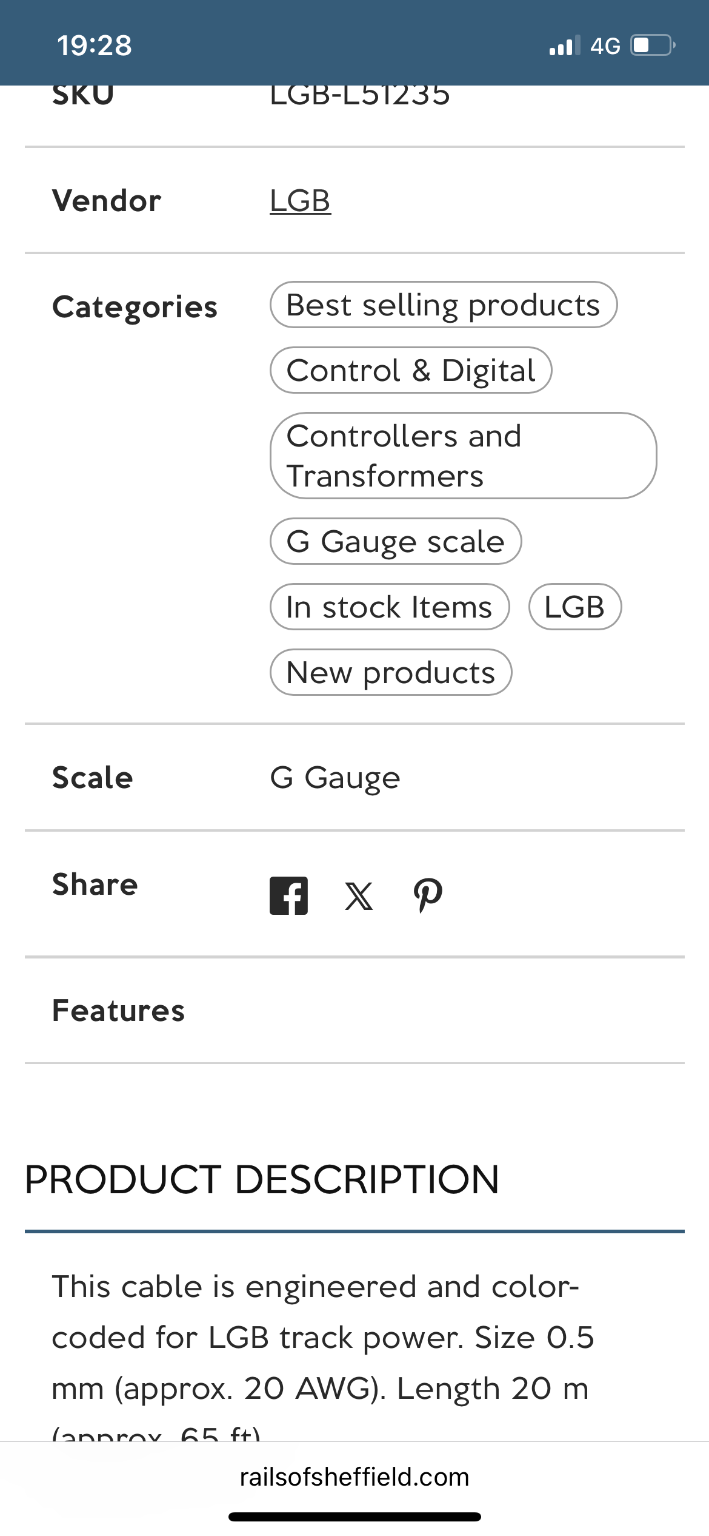The height and width of the screenshot is (1536, 709).
Task: Open Controllers and Transformers category tag
Action: point(463,456)
